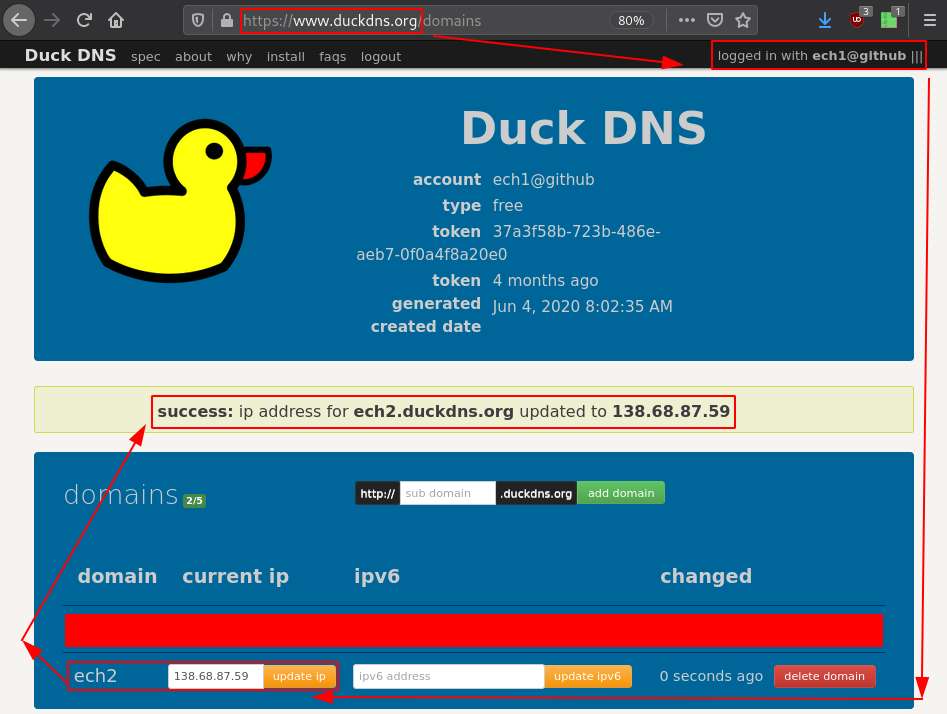The width and height of the screenshot is (947, 714).
Task: Click the 'changed' column header
Action: point(706,576)
